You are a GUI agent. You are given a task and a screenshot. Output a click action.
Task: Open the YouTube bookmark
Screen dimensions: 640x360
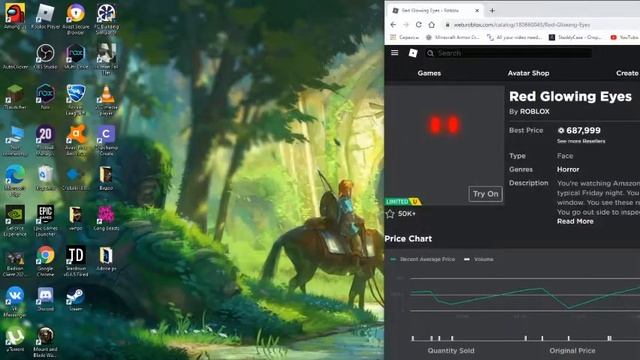[624, 37]
